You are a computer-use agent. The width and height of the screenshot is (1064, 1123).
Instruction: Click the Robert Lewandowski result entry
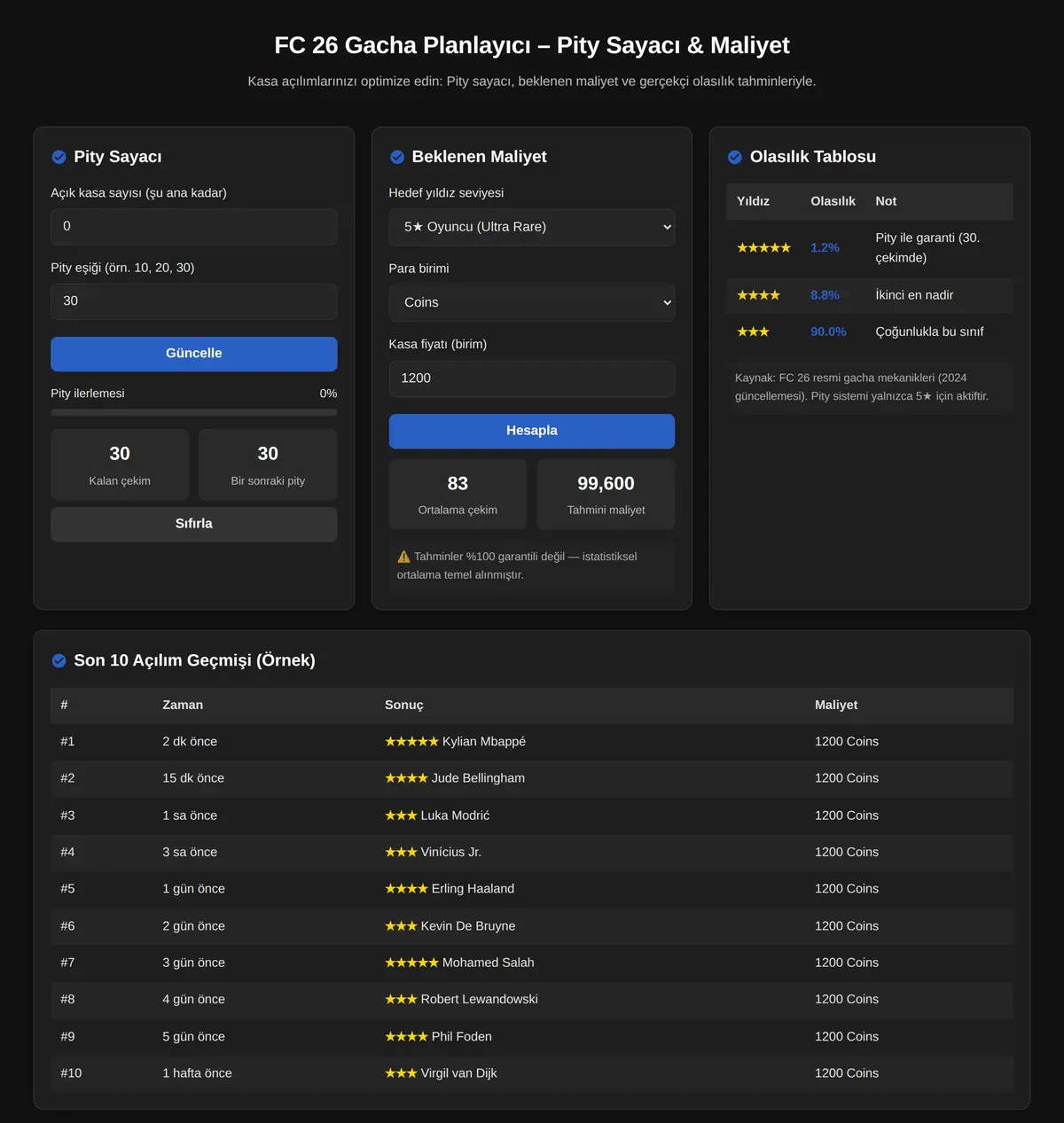click(x=461, y=999)
